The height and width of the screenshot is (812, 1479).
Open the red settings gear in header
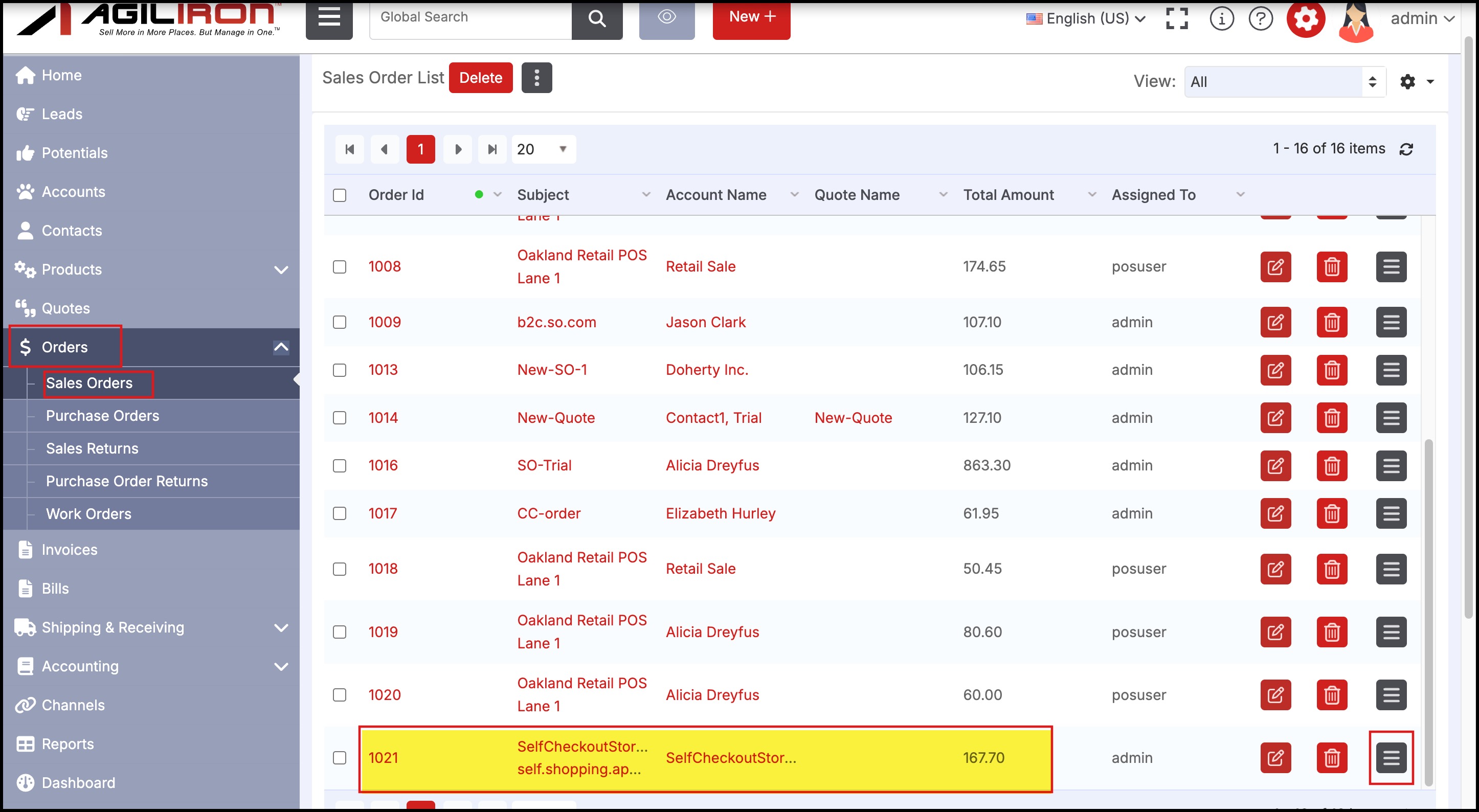click(x=1306, y=18)
